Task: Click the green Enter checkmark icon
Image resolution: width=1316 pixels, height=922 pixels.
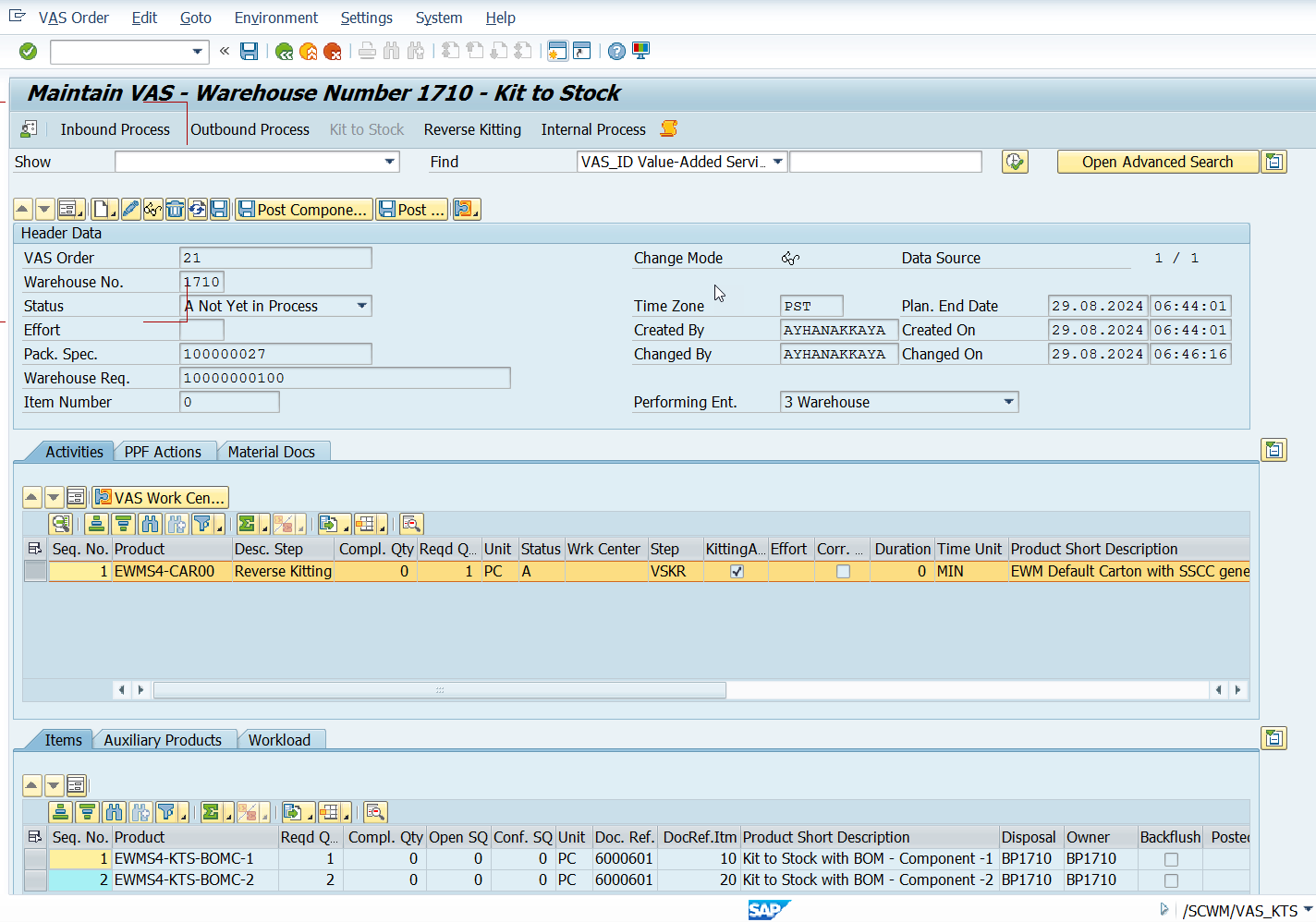Action: point(28,51)
